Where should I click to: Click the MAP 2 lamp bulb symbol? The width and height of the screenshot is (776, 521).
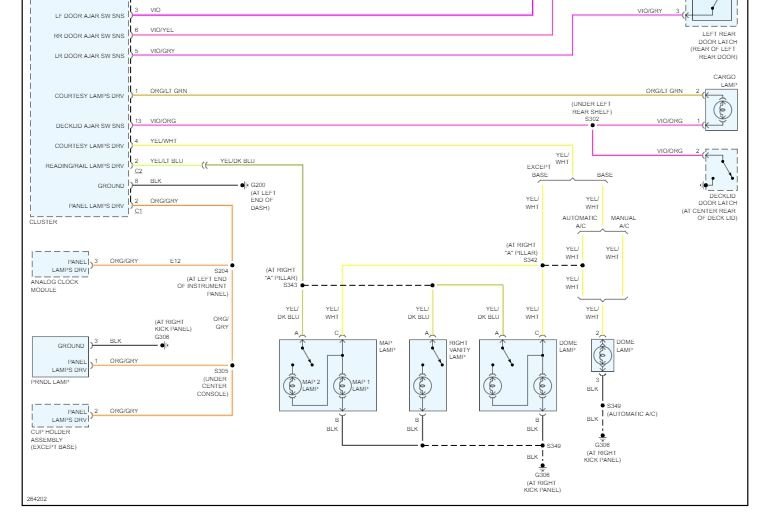(x=292, y=385)
